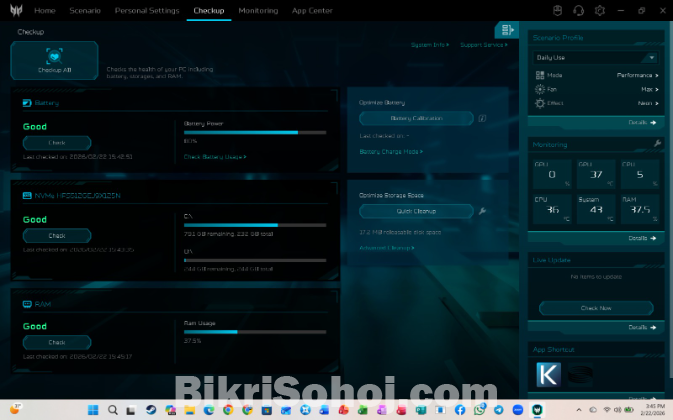The height and width of the screenshot is (420, 673).
Task: Open the Daily Use scenario dropdown
Action: click(595, 57)
